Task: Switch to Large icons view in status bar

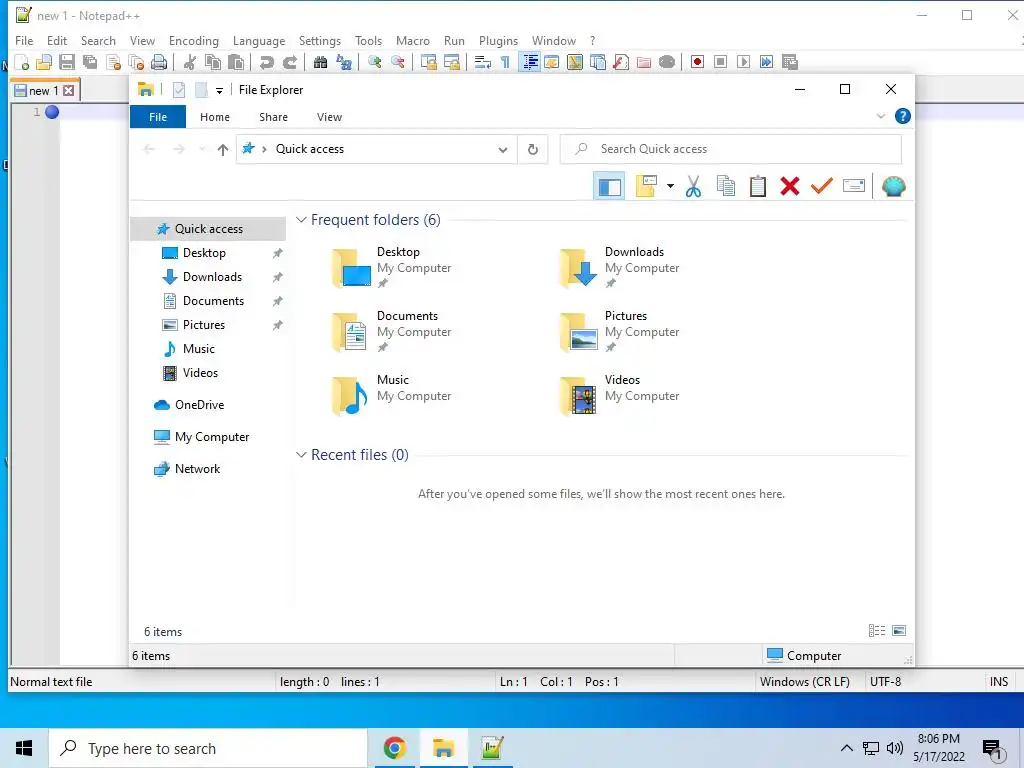Action: pos(899,631)
